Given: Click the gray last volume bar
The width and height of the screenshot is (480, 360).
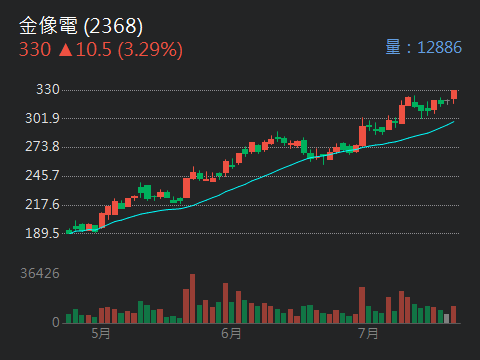Looking at the screenshot, I should (447, 318).
